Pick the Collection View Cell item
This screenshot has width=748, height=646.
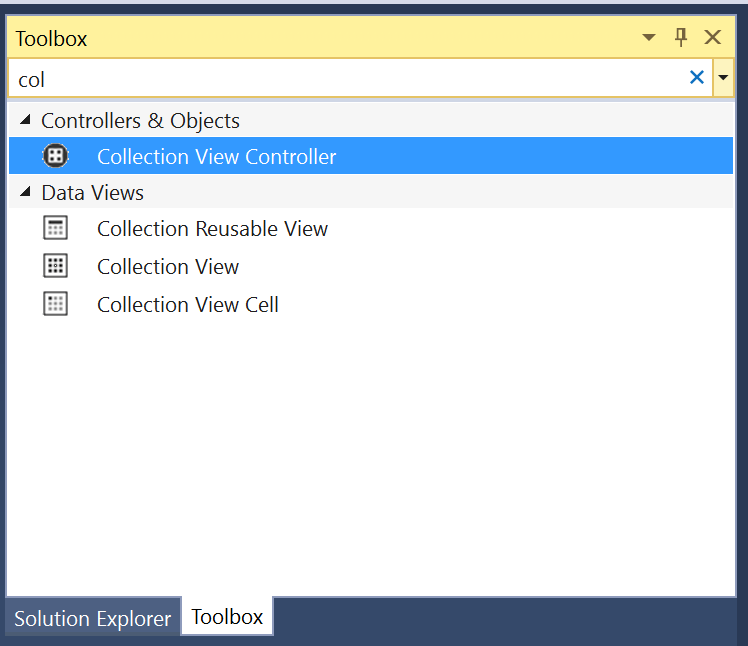pyautogui.click(x=371, y=304)
